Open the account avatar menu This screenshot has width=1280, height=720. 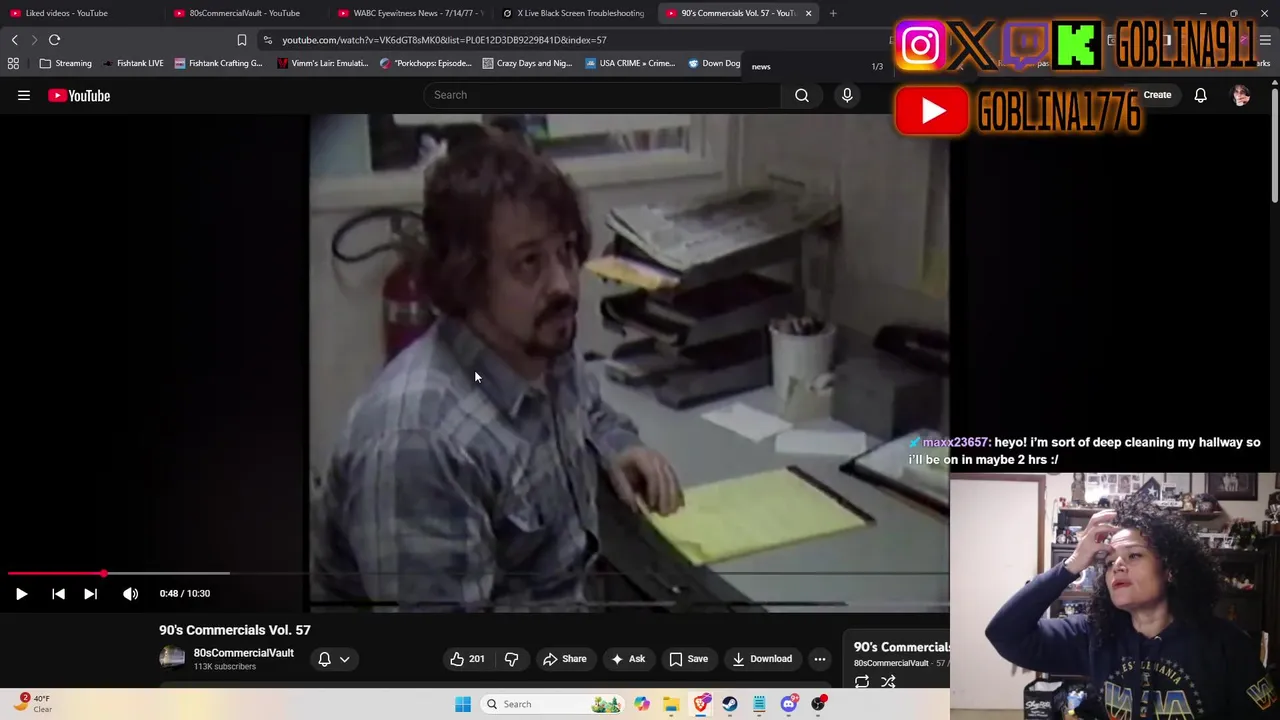1241,95
